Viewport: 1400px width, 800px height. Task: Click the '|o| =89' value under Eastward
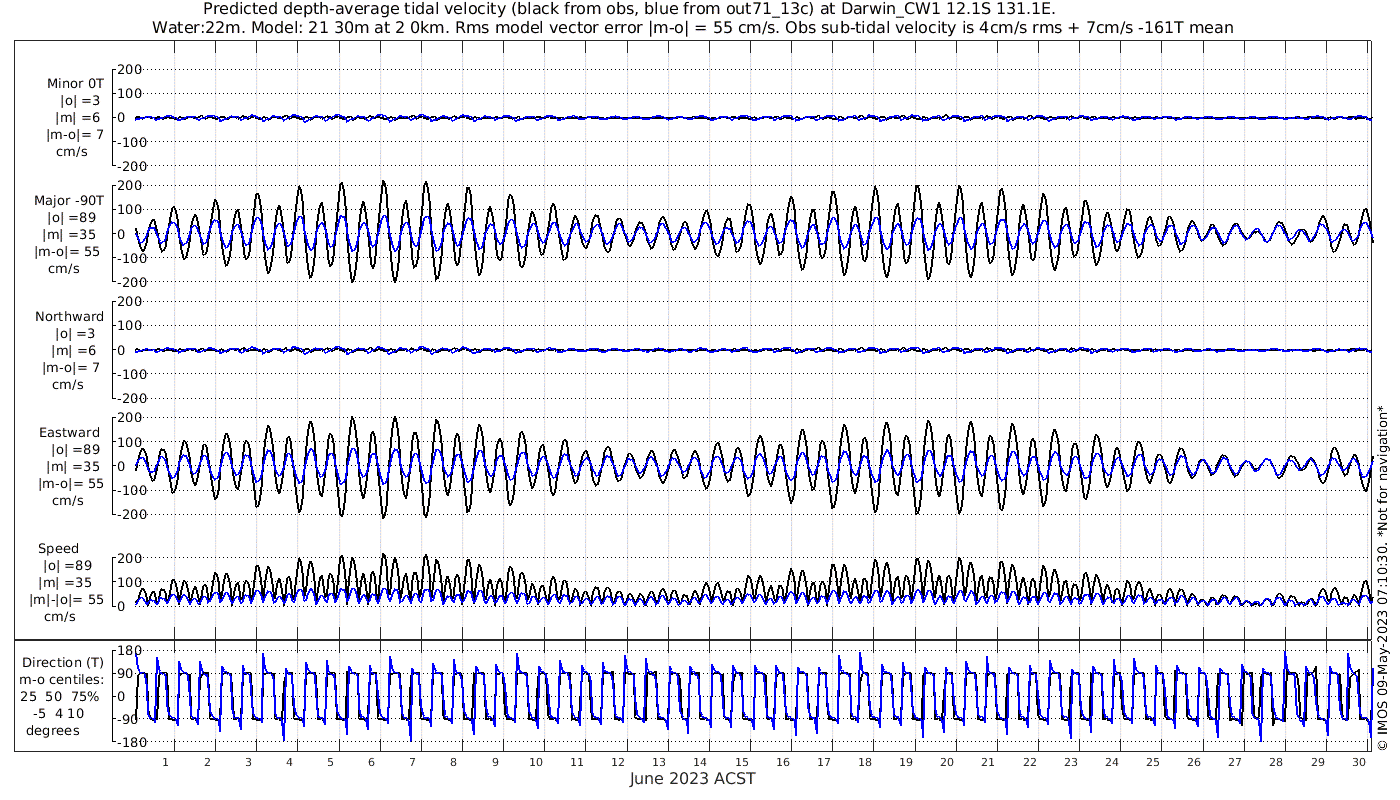(78, 450)
